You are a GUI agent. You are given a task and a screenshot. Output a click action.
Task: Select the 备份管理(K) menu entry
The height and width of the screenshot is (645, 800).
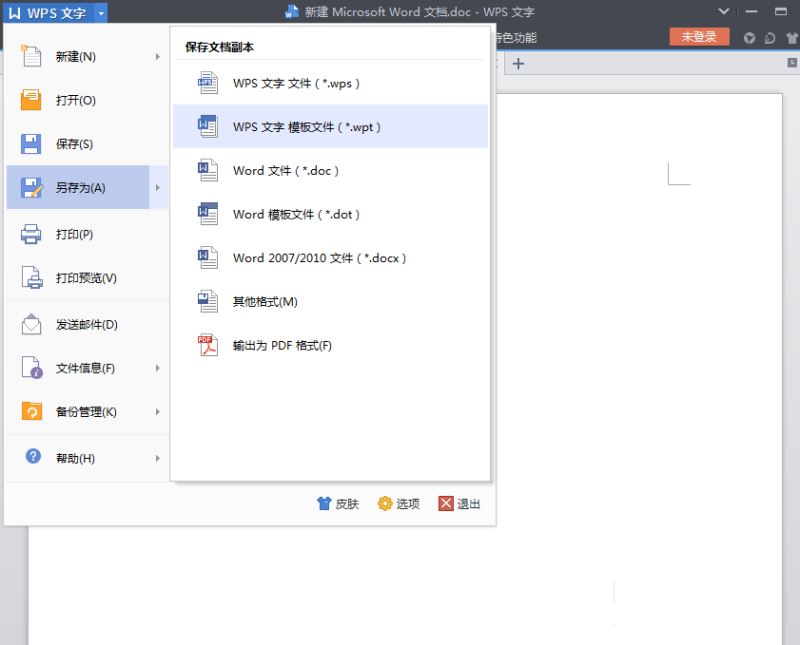86,411
